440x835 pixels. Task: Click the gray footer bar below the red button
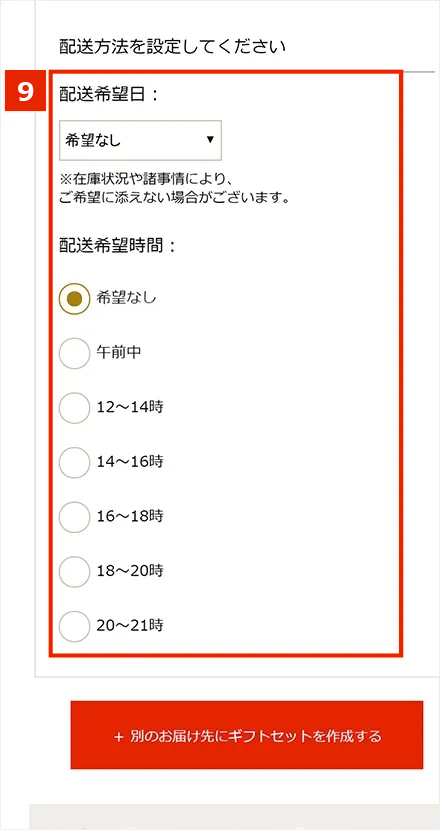click(x=234, y=819)
